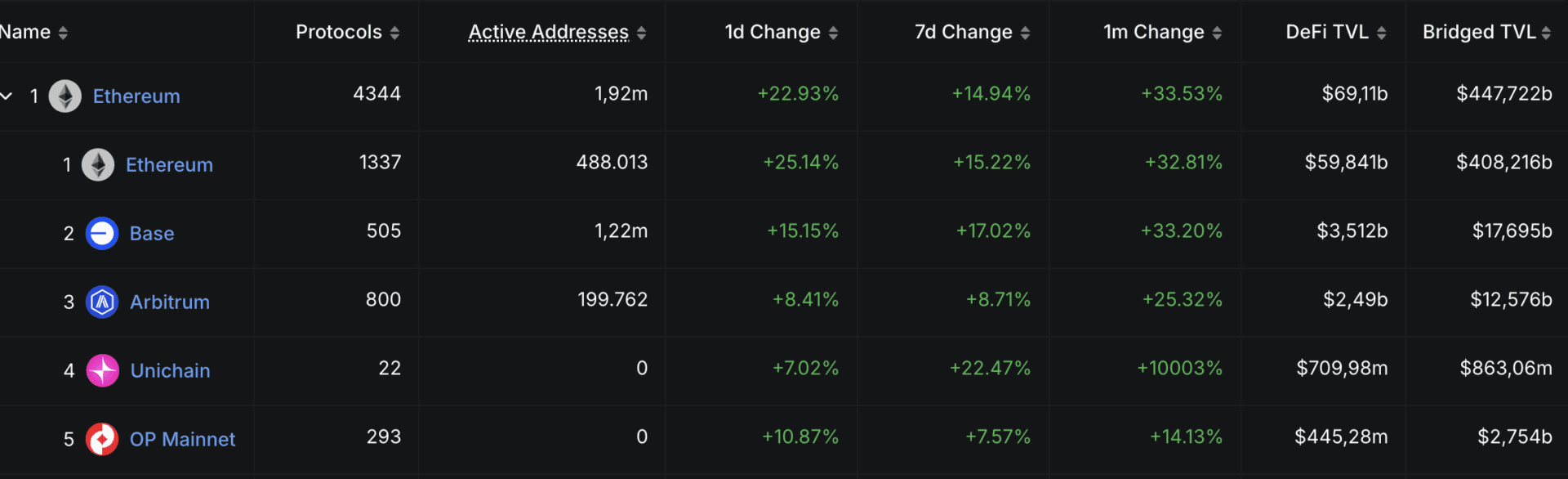Select the 1,22m active addresses value
The height and width of the screenshot is (479, 1568).
click(621, 231)
